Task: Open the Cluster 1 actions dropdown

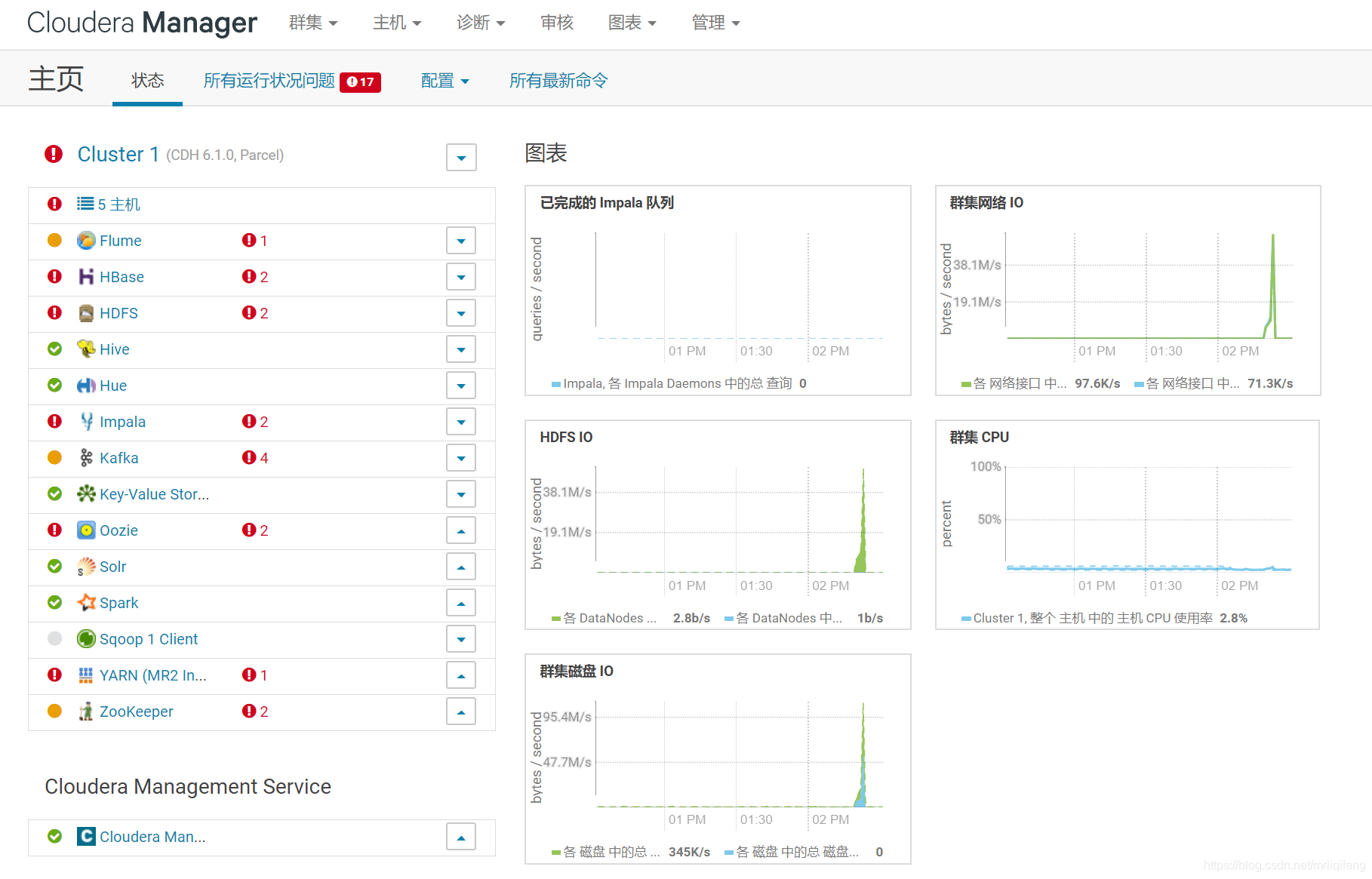Action: pos(461,158)
